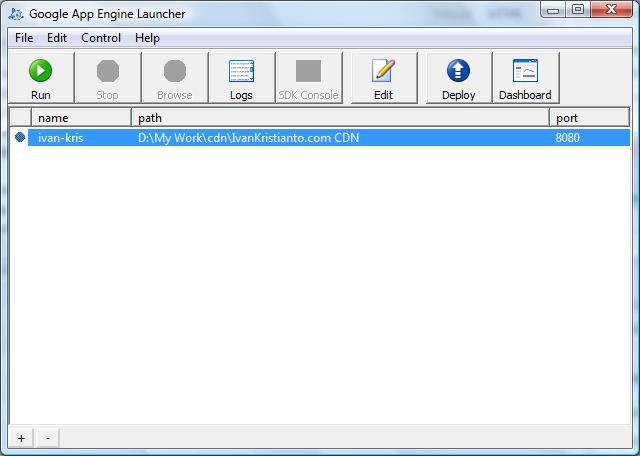This screenshot has height=456, width=640.
Task: Open the Help menu
Action: tap(147, 38)
